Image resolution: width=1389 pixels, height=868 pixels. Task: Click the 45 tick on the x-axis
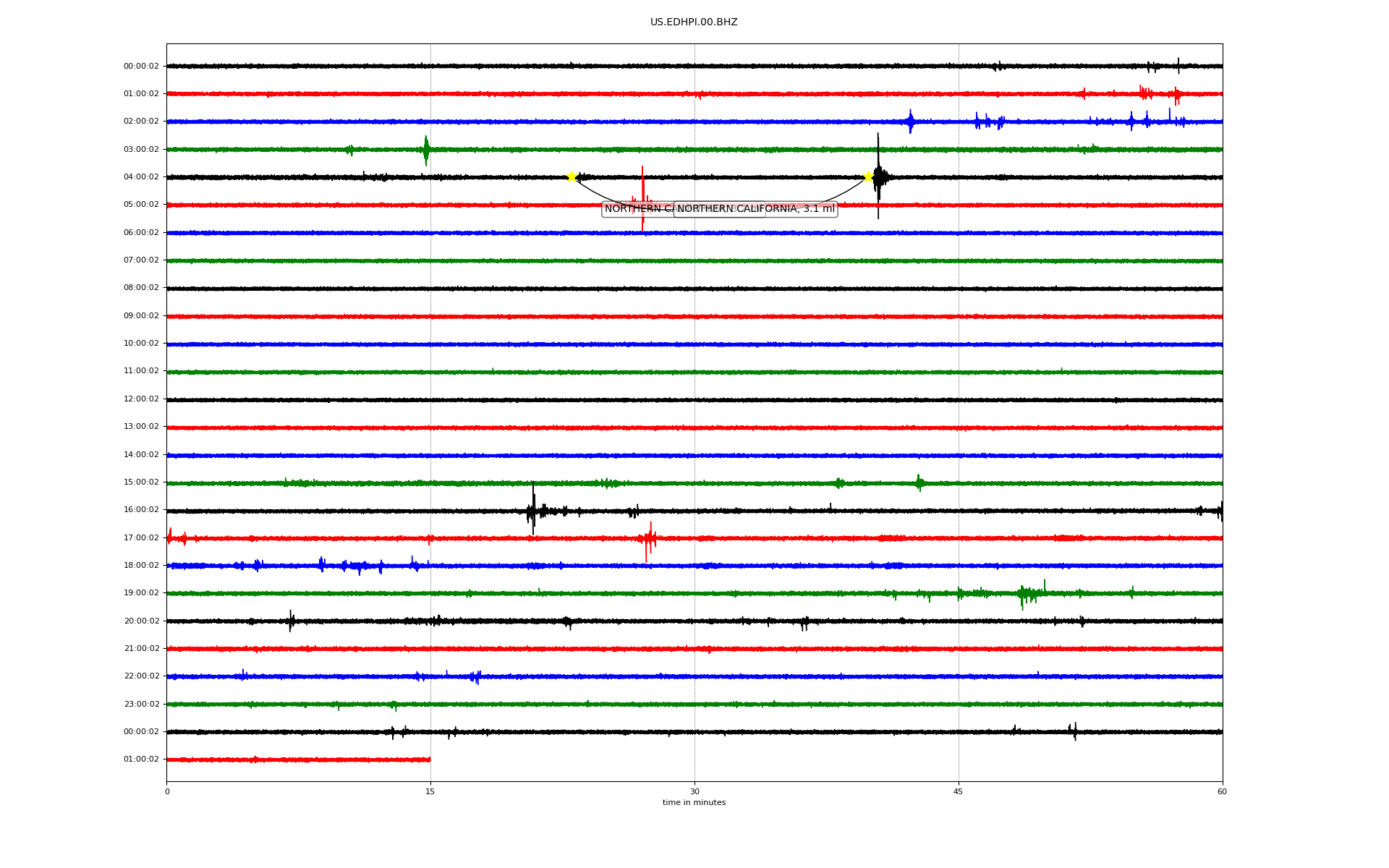point(959,791)
